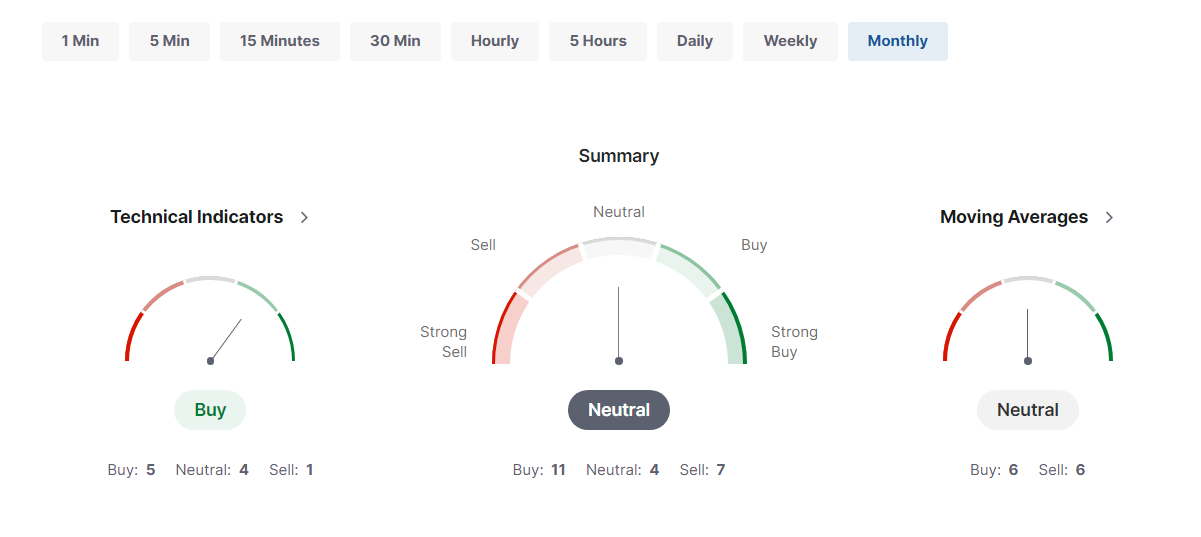Switch to the 5 Hours timeframe
The width and height of the screenshot is (1201, 537).
point(598,41)
